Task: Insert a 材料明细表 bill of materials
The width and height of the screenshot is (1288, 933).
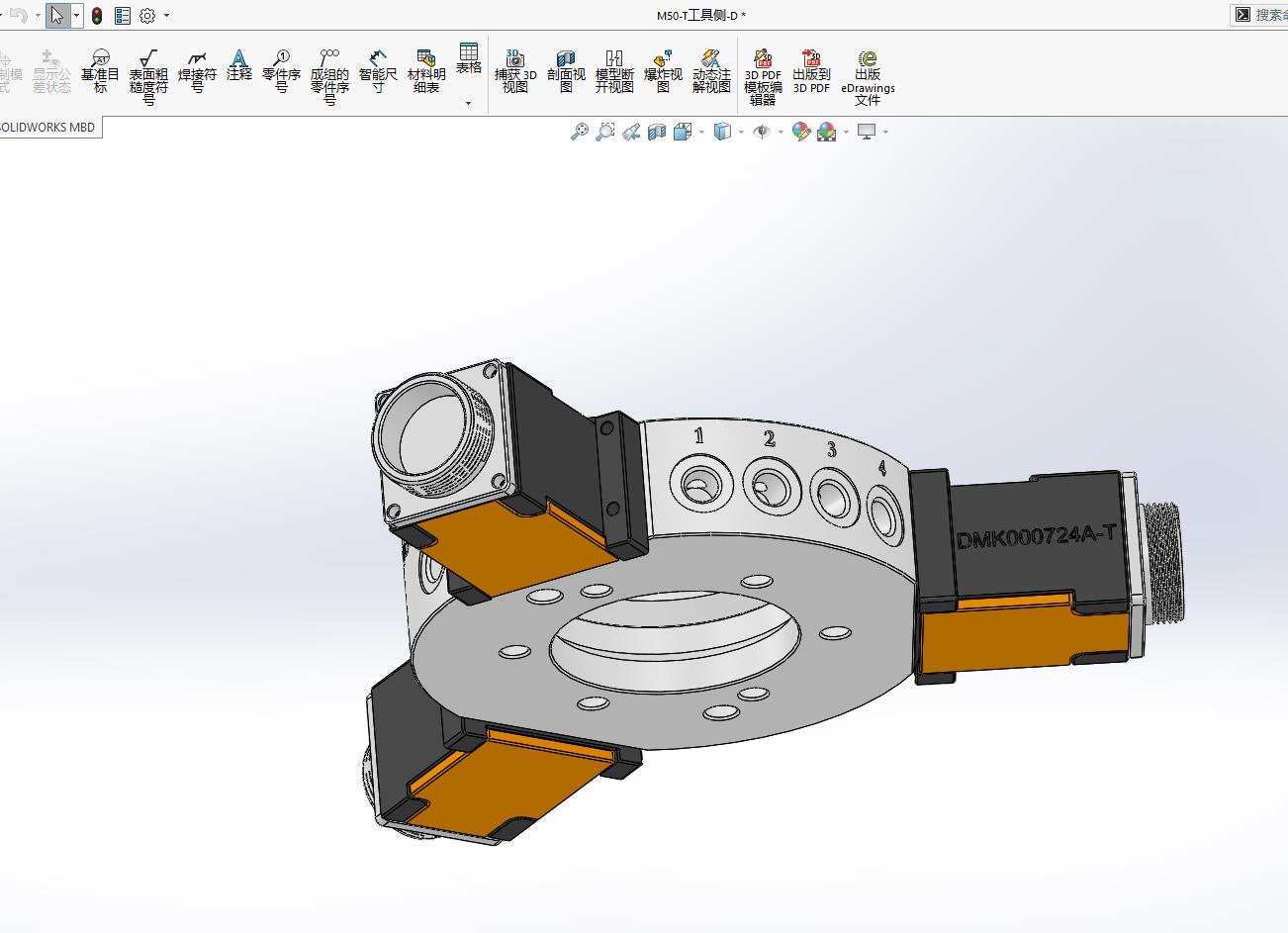Action: point(426,71)
